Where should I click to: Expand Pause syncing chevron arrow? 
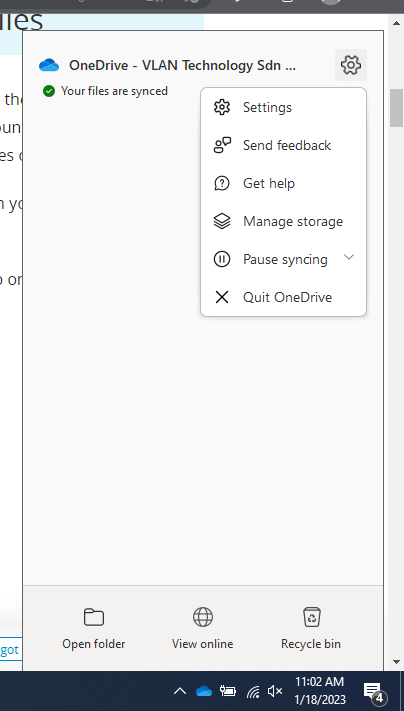click(349, 258)
